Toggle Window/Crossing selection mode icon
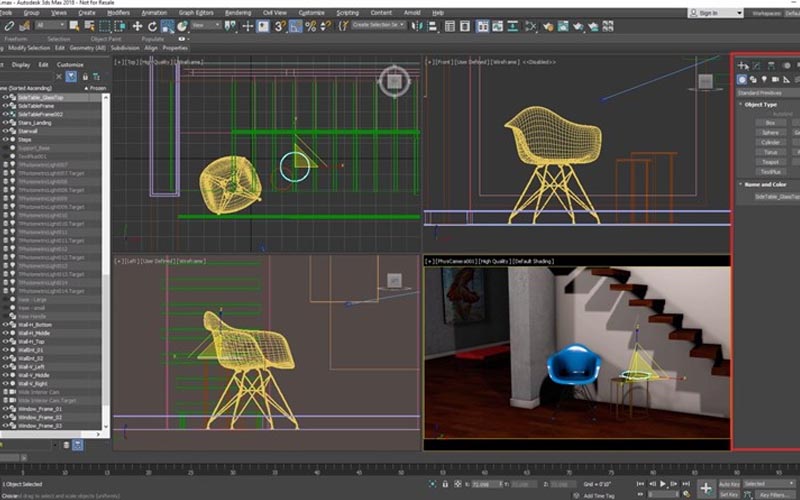Image resolution: width=800 pixels, height=500 pixels. [x=120, y=26]
